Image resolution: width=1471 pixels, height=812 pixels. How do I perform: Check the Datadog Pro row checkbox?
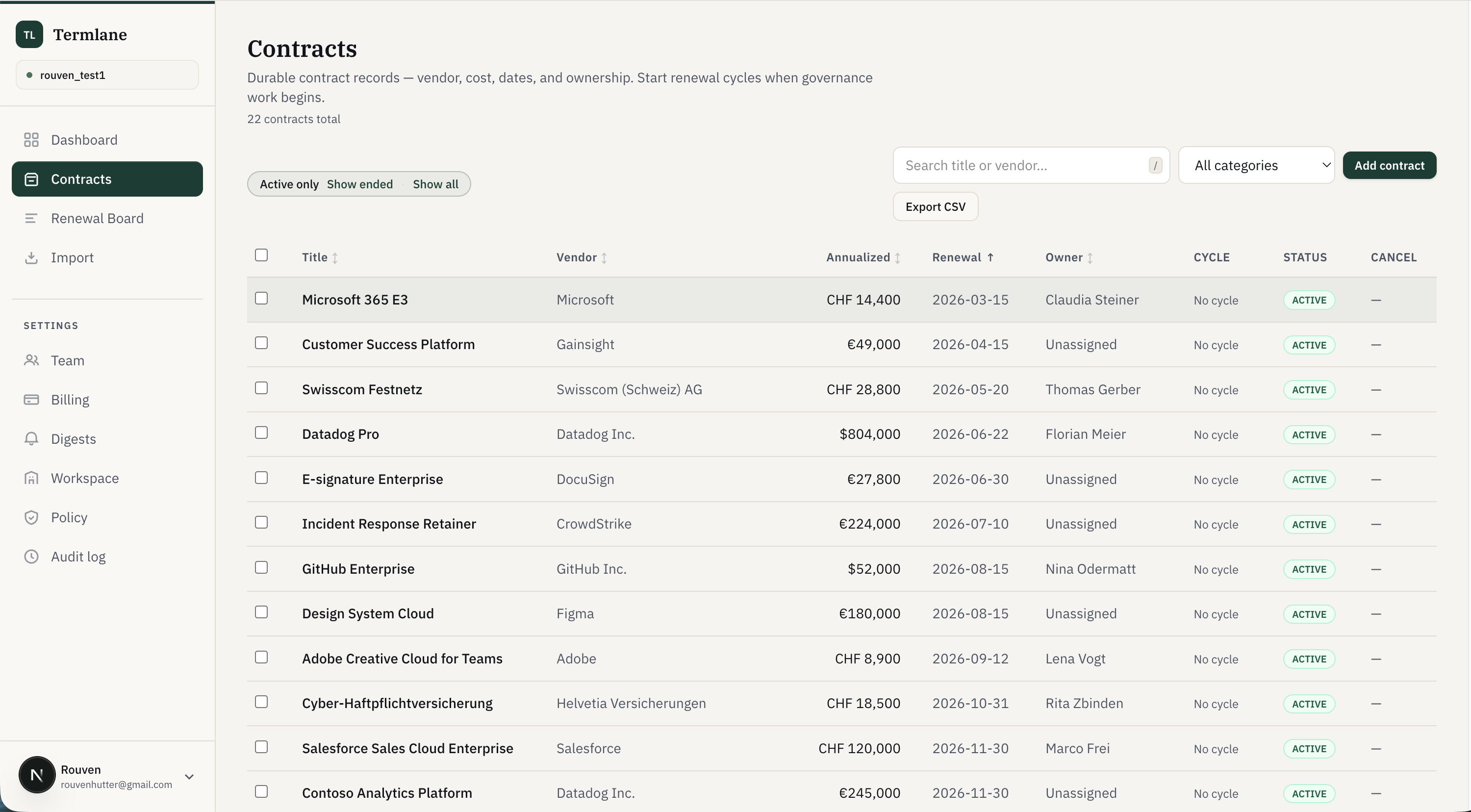pyautogui.click(x=261, y=432)
